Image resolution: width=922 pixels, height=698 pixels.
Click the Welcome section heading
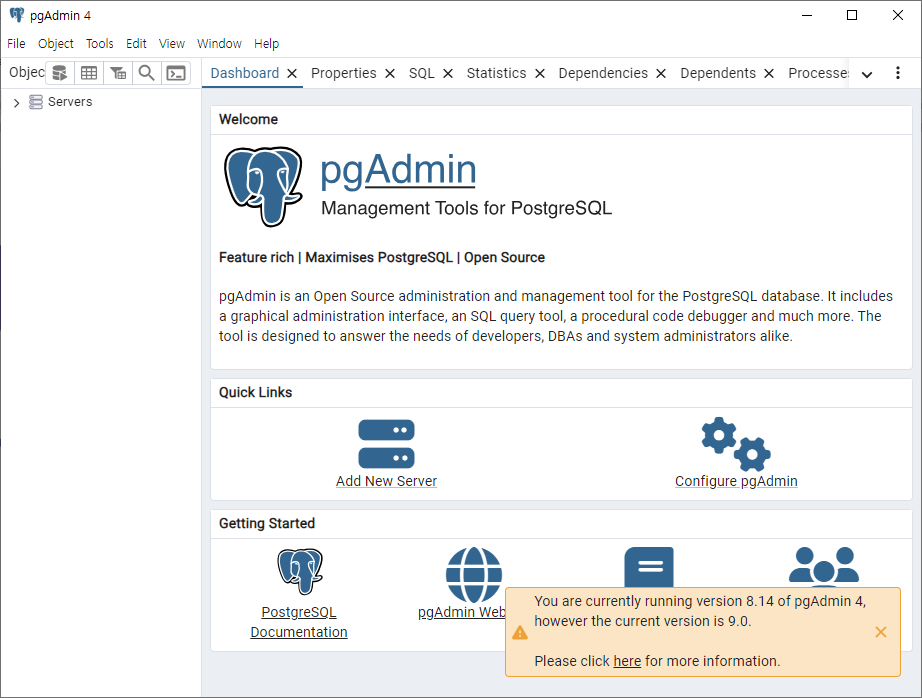248,119
